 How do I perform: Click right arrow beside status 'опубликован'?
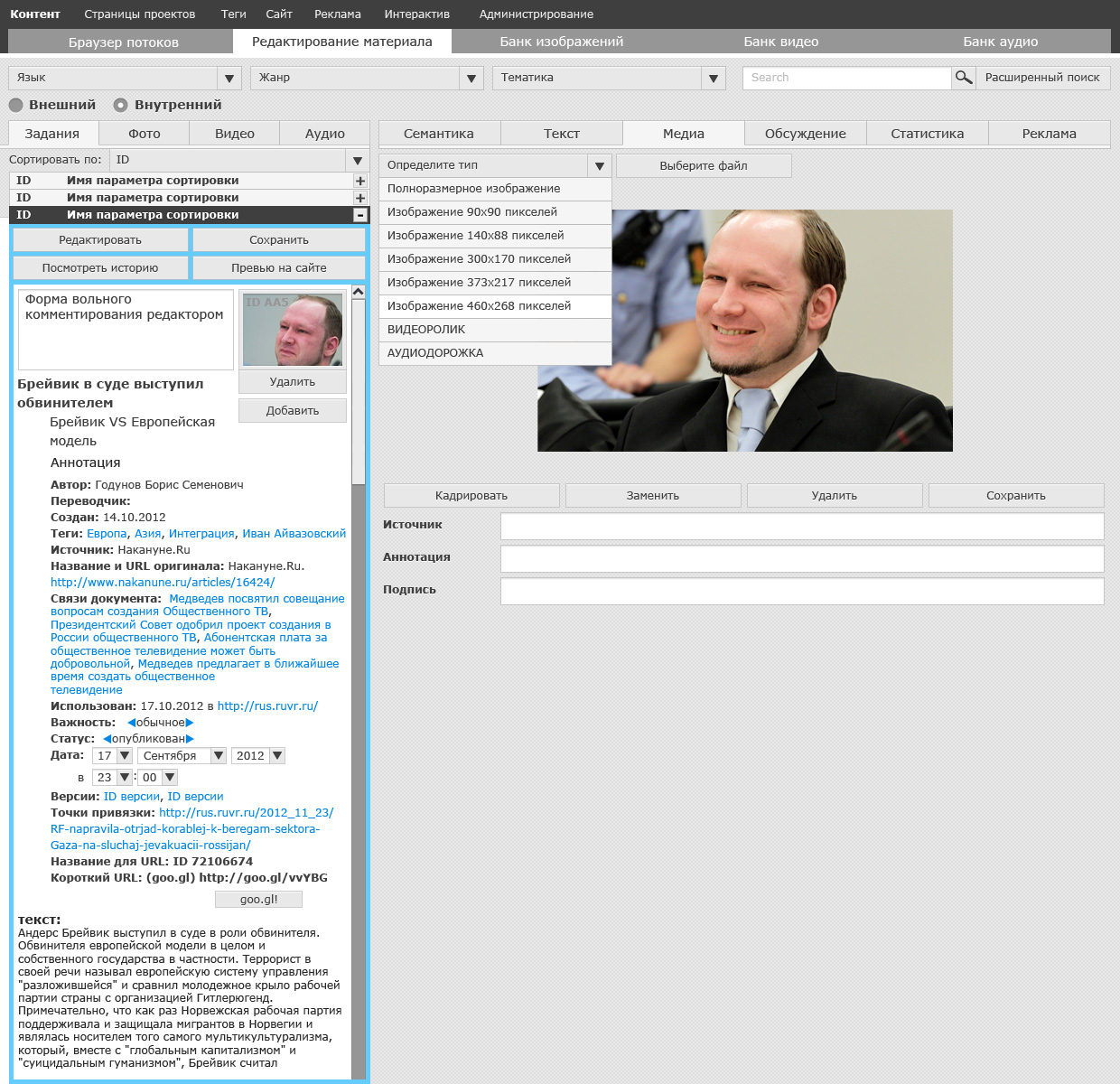click(x=190, y=739)
